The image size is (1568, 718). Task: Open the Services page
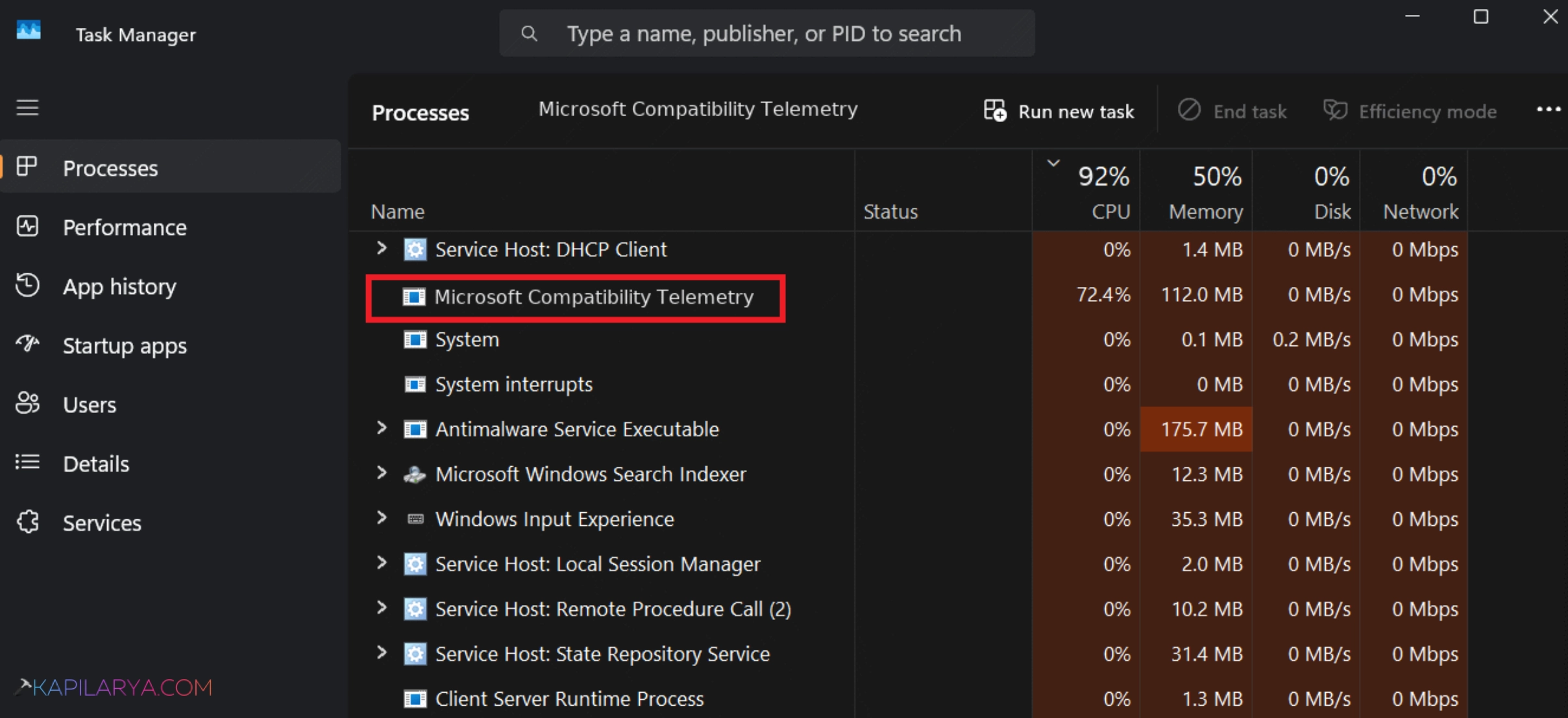click(170, 522)
